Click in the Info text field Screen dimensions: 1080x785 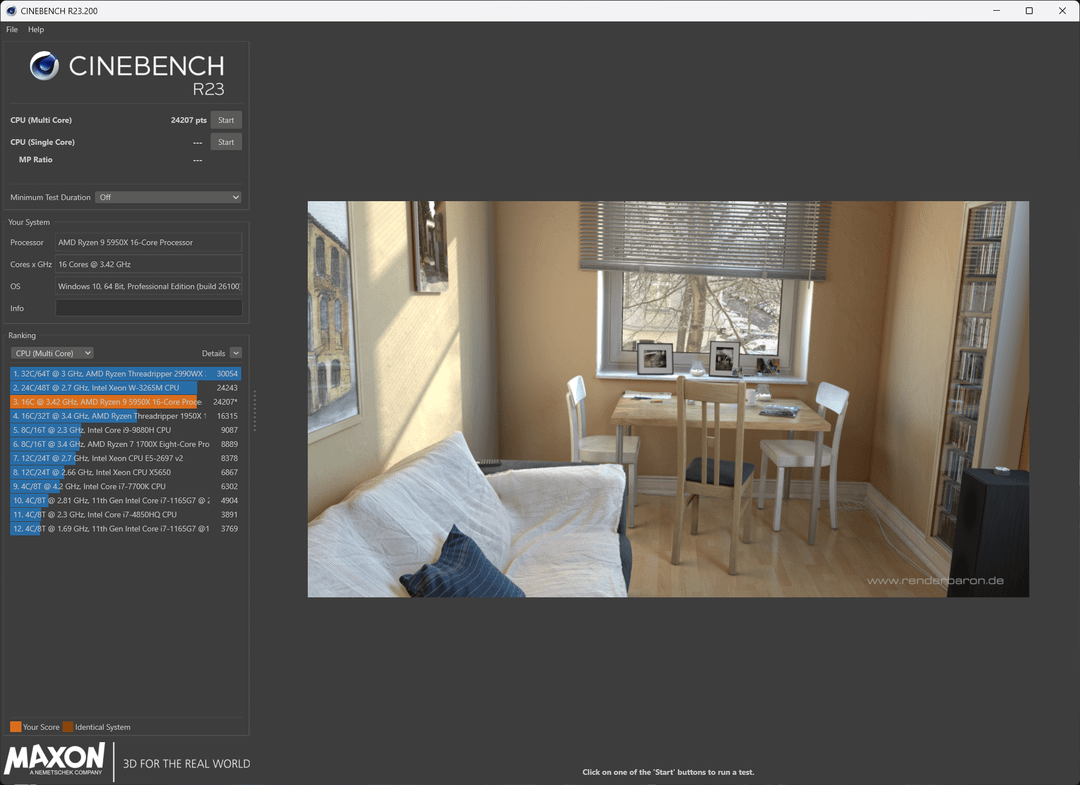tap(148, 308)
